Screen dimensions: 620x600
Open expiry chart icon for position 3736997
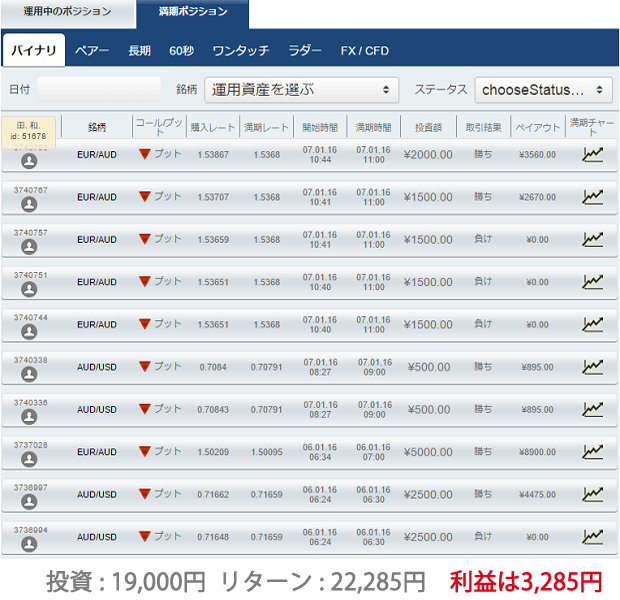click(592, 494)
